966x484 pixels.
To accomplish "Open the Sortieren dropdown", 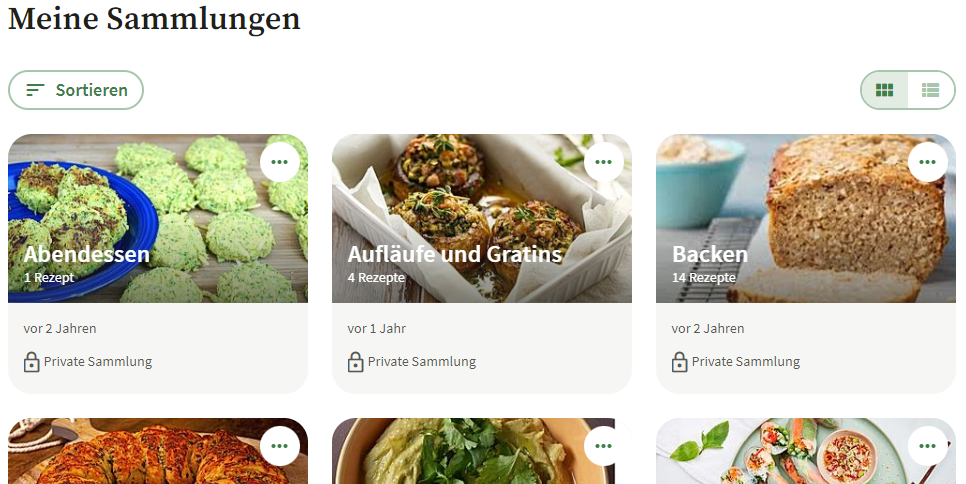I will [76, 90].
